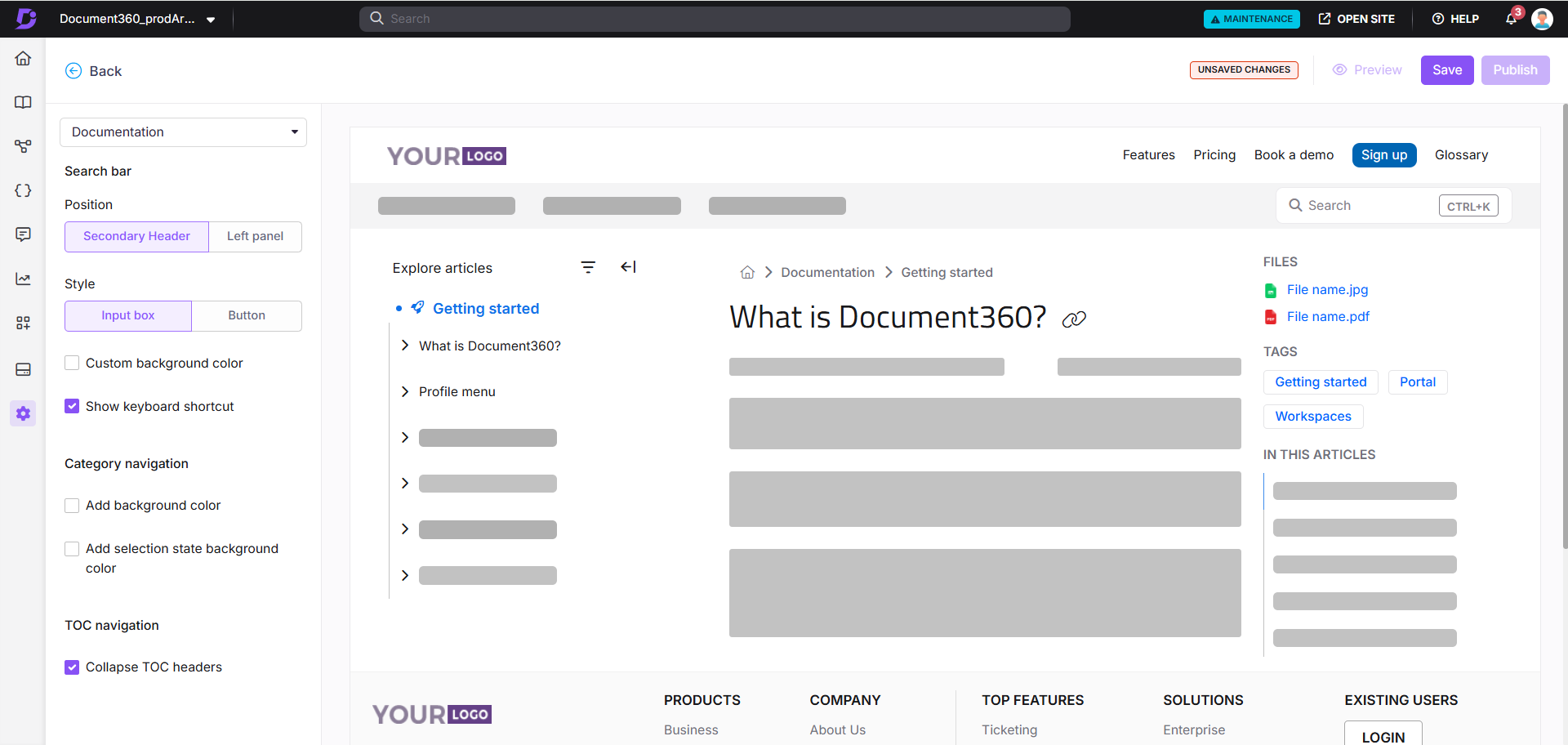
Task: Open the Drive storage icon in sidebar
Action: (23, 369)
